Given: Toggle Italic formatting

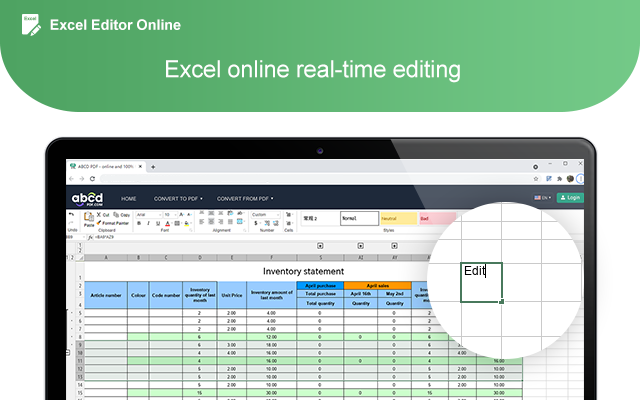Looking at the screenshot, I should point(148,223).
